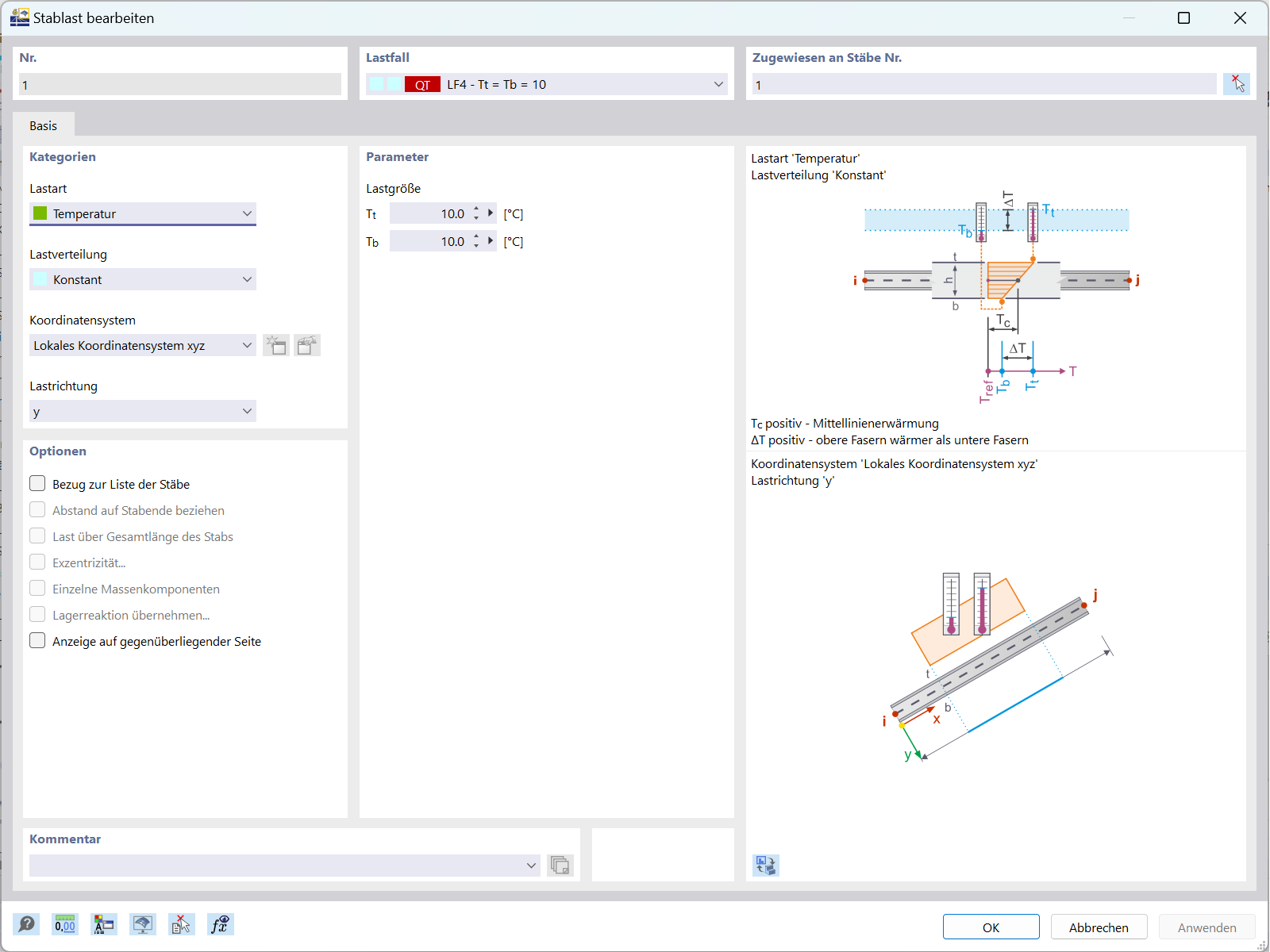Screen dimensions: 1270x952
Task: Delete the member load via toolbar icon
Action: [x=181, y=924]
